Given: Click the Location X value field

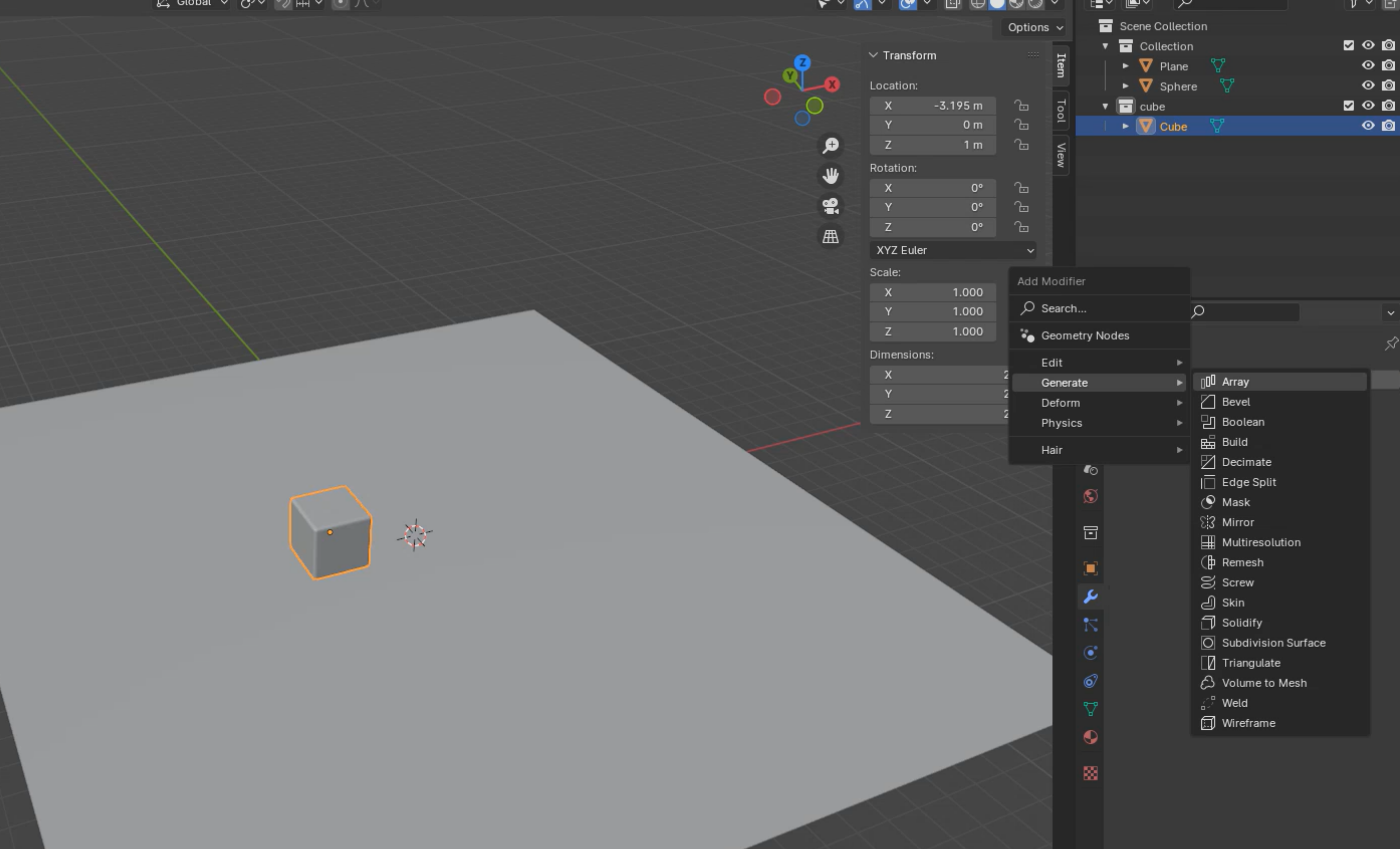Looking at the screenshot, I should 932,105.
